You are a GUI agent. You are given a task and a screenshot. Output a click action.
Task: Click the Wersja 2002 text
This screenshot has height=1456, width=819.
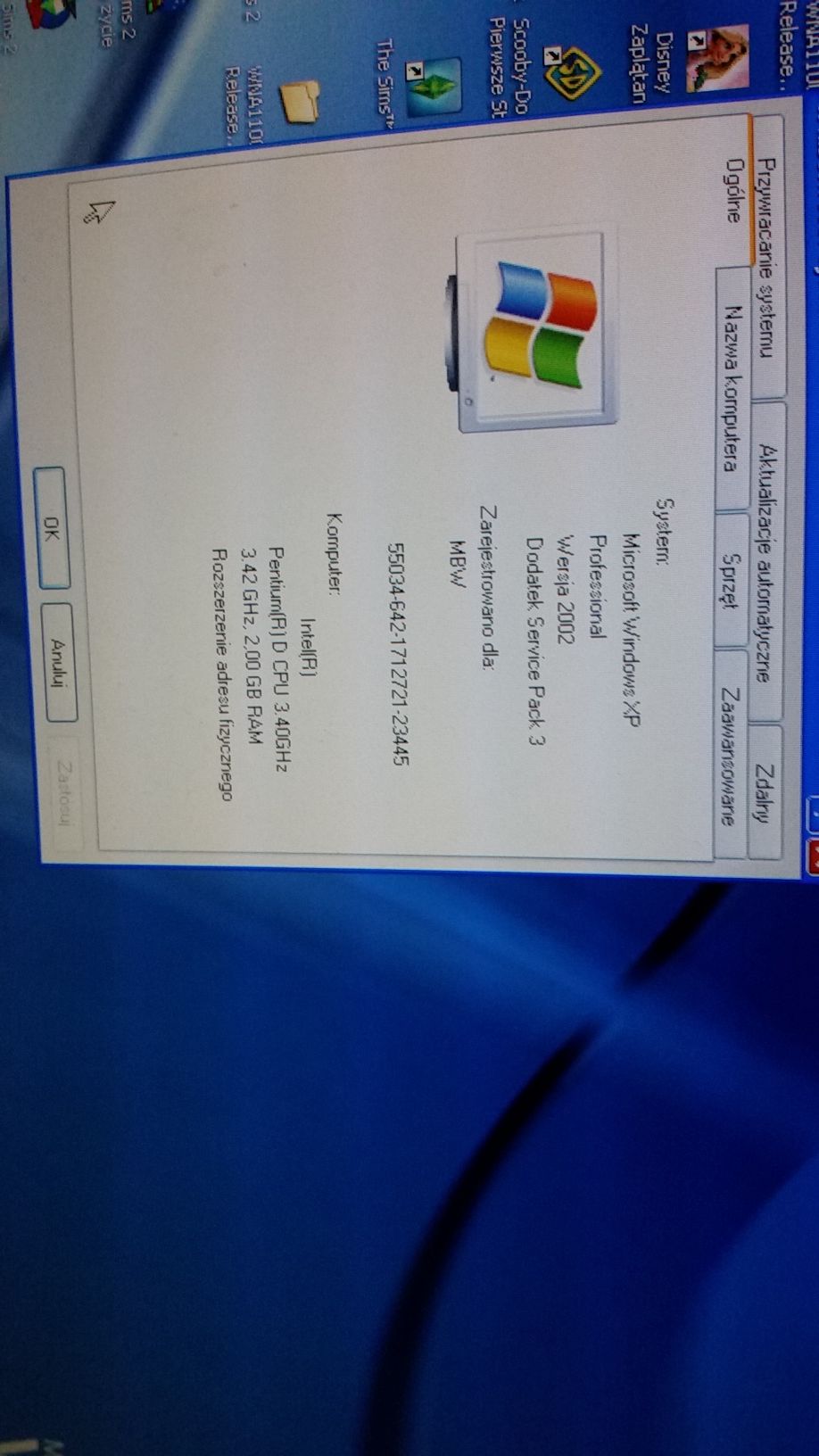565,589
